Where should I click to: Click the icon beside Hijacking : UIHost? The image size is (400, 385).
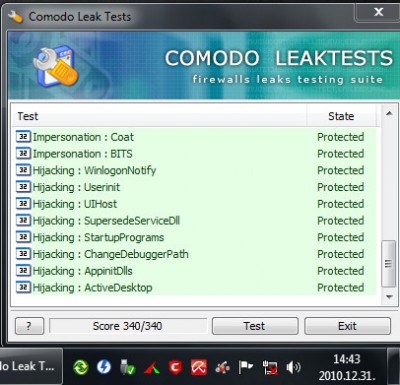pyautogui.click(x=23, y=204)
